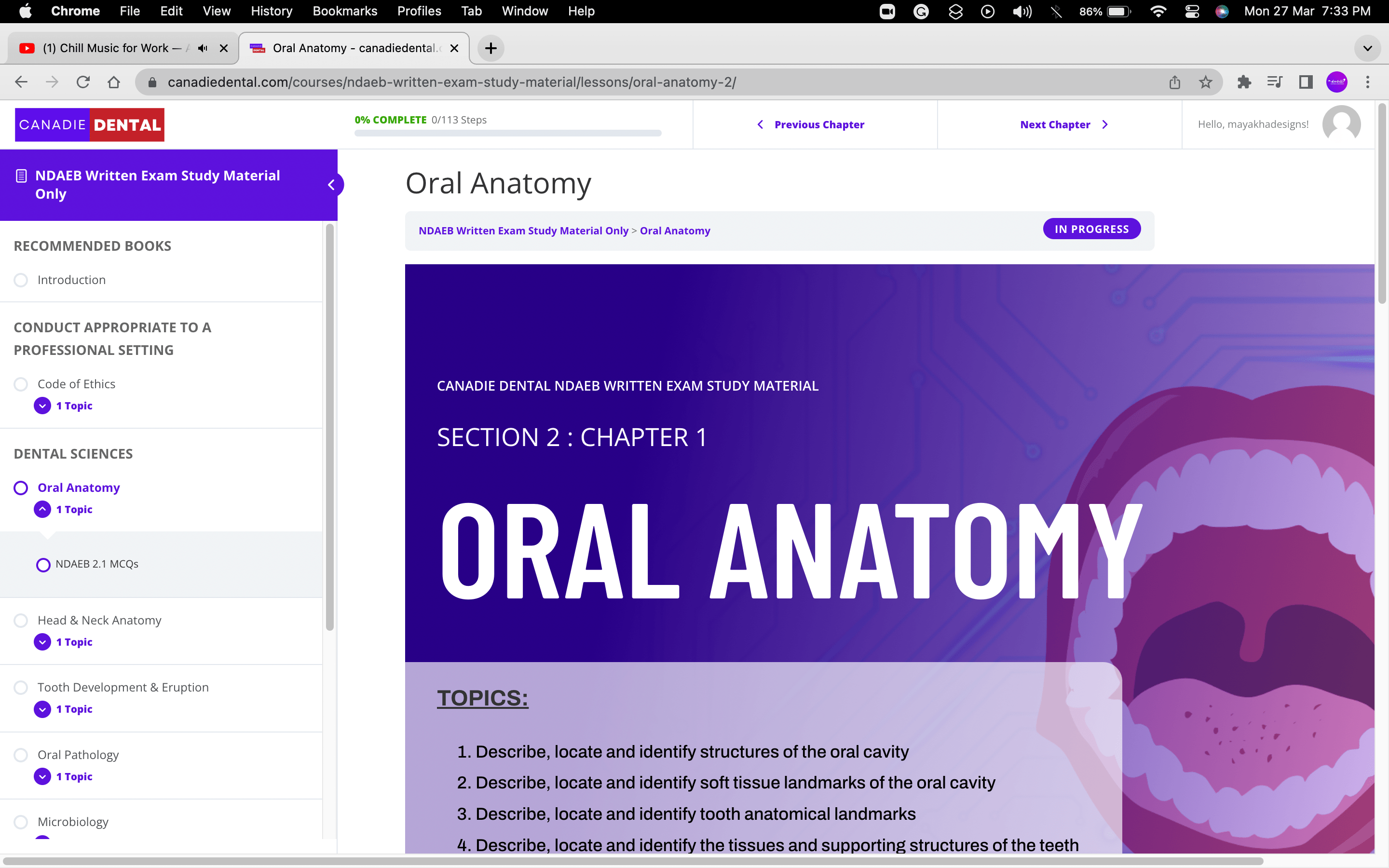
Task: Open the browser share icon in address bar
Action: pyautogui.click(x=1174, y=82)
